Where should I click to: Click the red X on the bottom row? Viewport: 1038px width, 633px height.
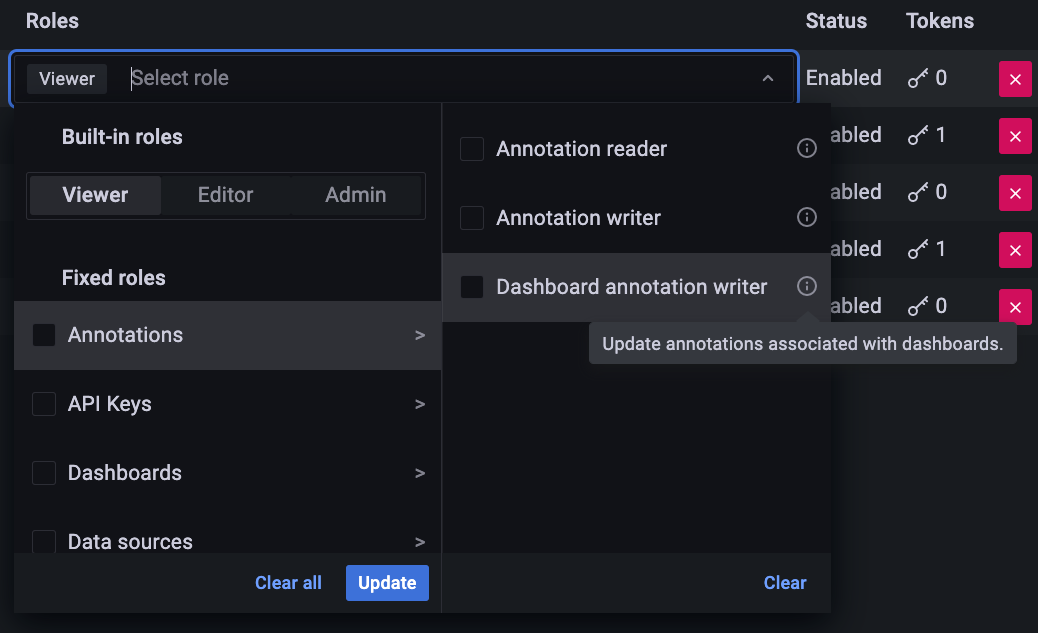click(x=1015, y=306)
